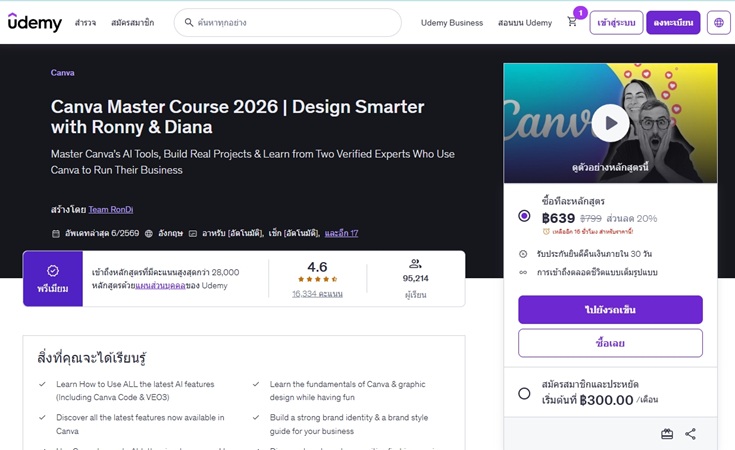
Task: Click the search magnifier icon
Action: pos(189,22)
